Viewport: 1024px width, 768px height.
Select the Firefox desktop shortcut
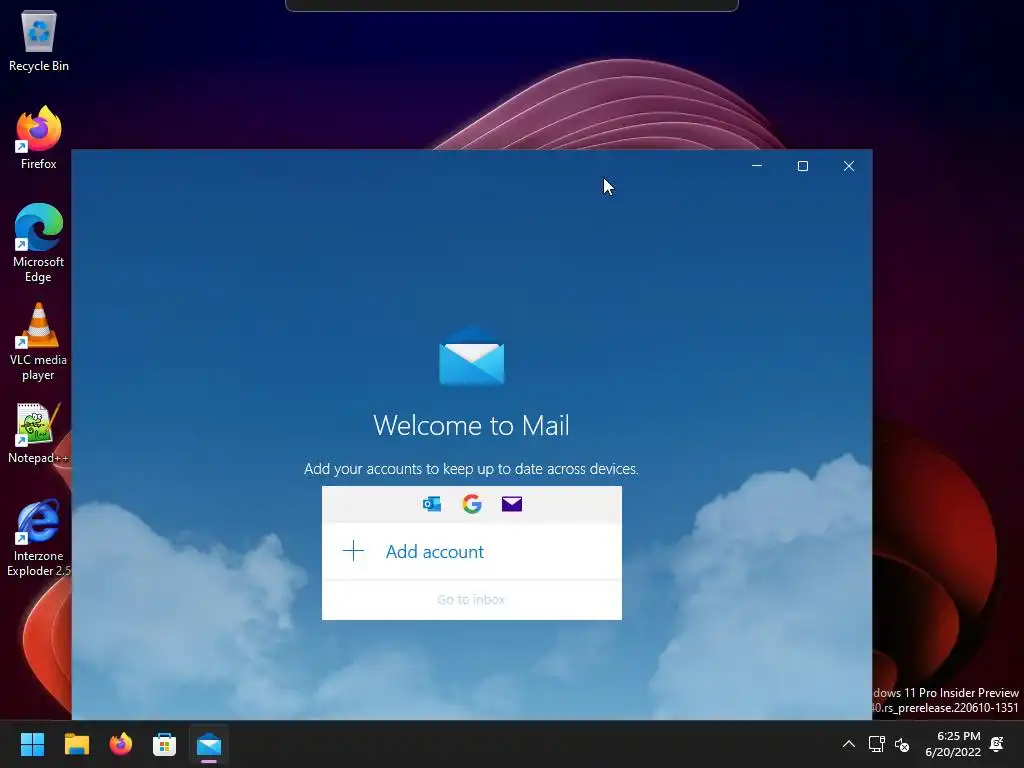pos(39,138)
